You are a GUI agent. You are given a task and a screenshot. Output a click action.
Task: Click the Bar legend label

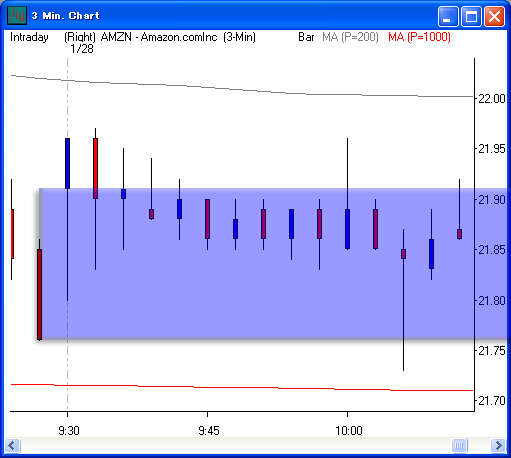pos(306,37)
